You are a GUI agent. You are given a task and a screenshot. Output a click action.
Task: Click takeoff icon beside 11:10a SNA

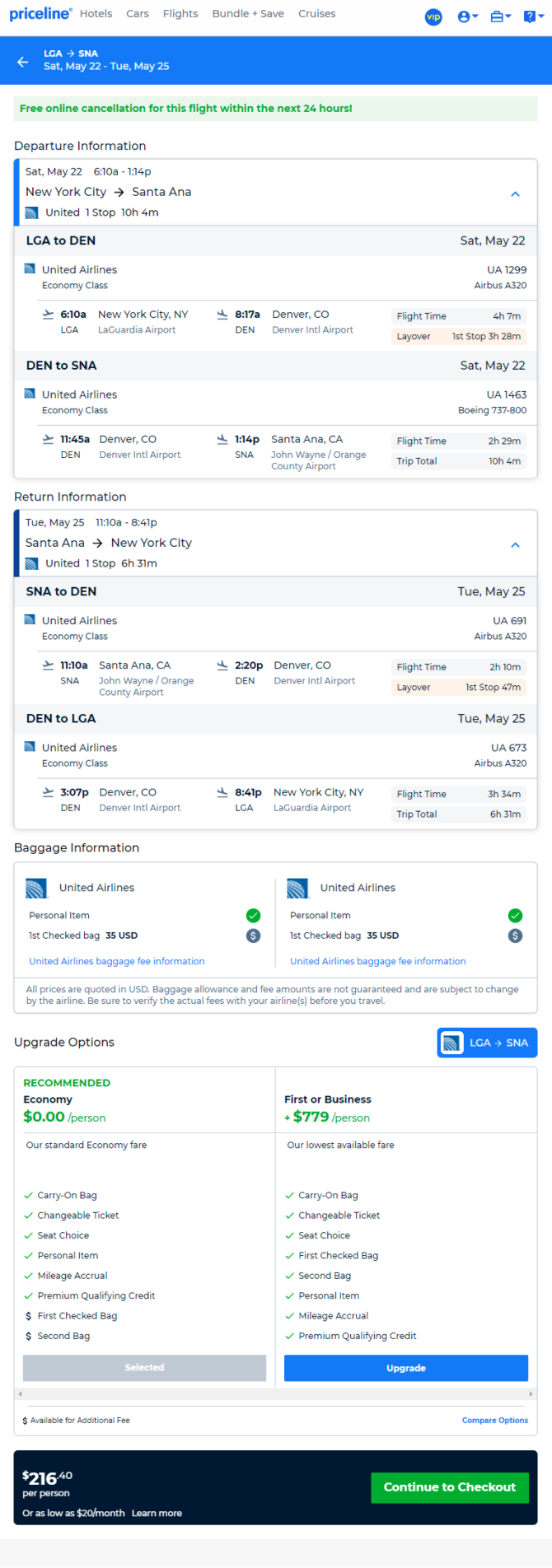tap(49, 665)
